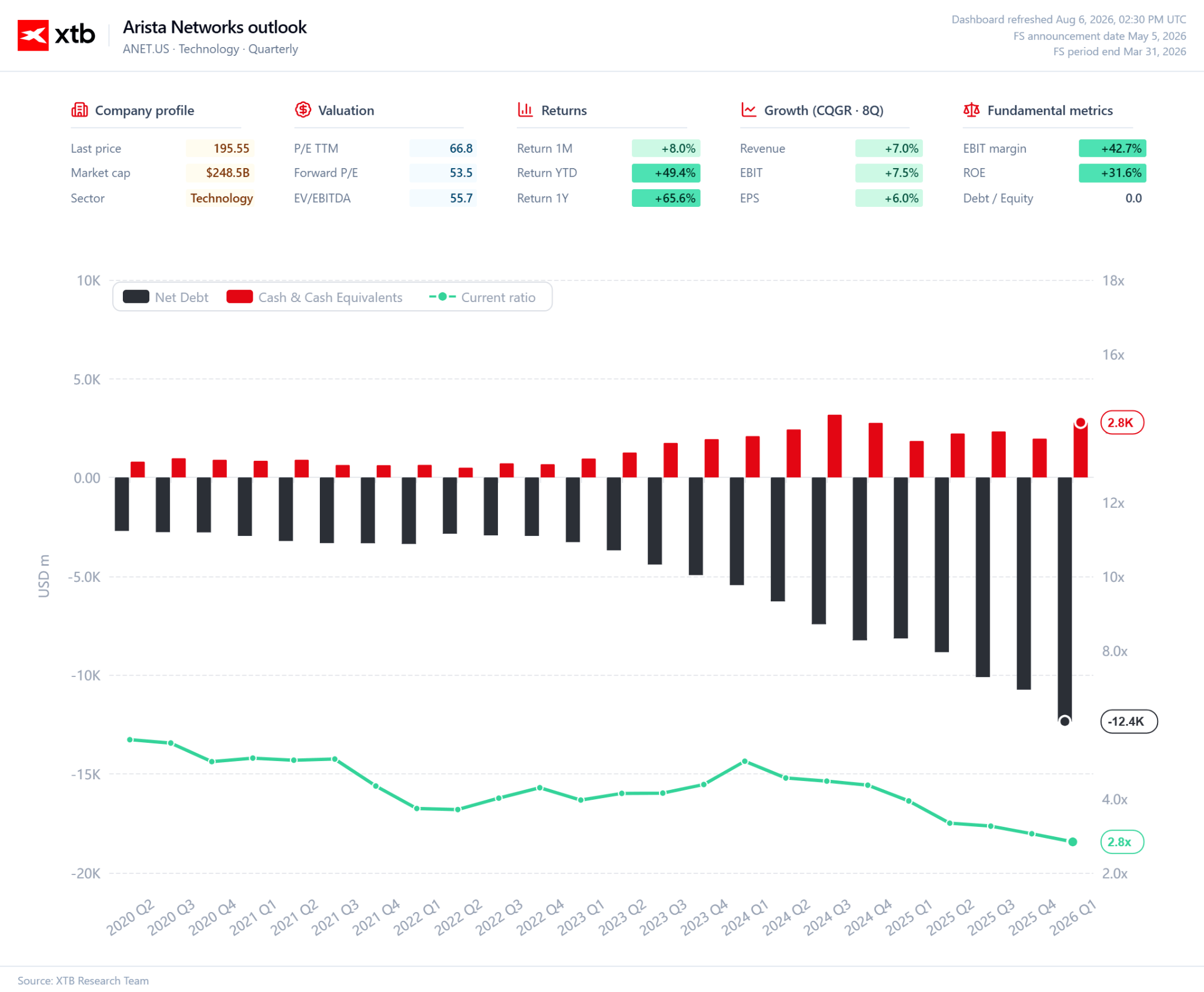Click the 2026 Q1 current ratio end point
This screenshot has width=1204, height=992.
click(1072, 842)
